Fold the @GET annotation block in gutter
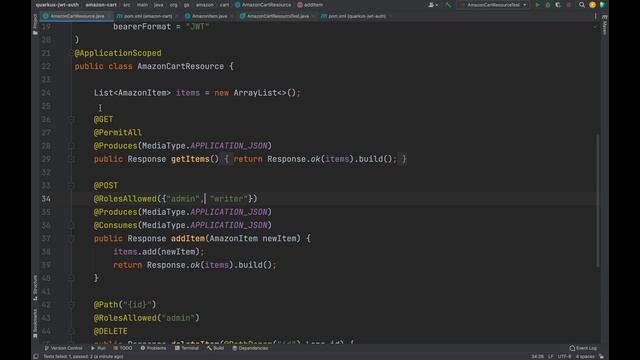 click(71, 120)
